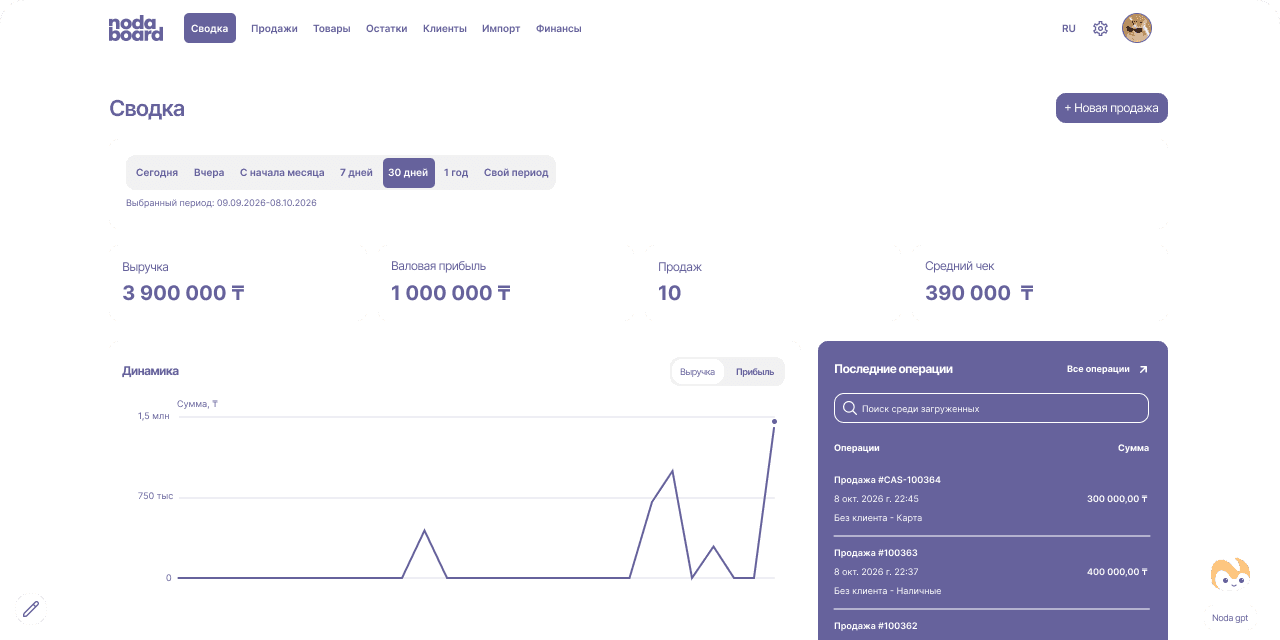Select the Сегодня period filter

tap(157, 173)
